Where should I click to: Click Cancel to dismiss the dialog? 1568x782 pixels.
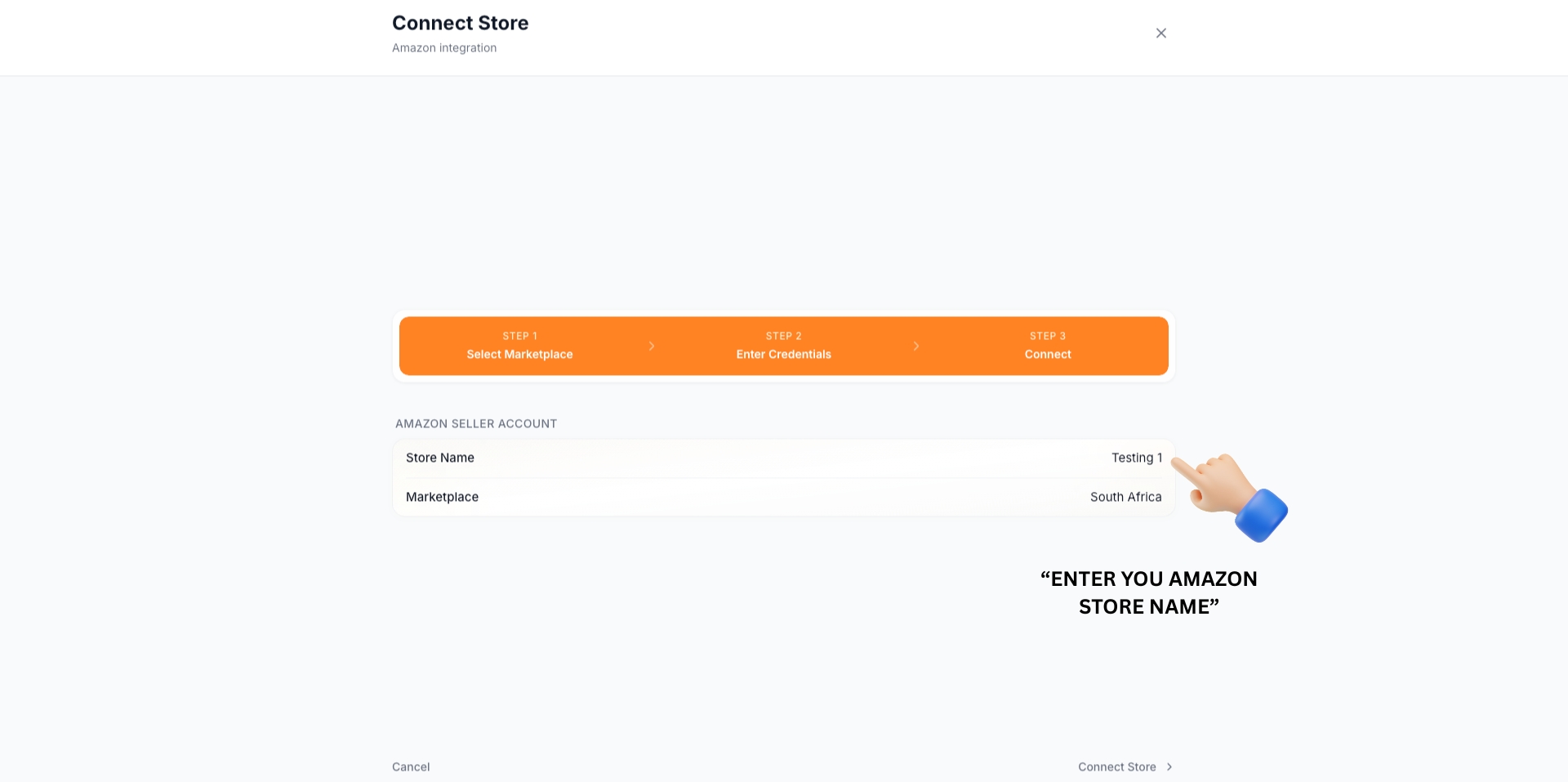pyautogui.click(x=411, y=766)
